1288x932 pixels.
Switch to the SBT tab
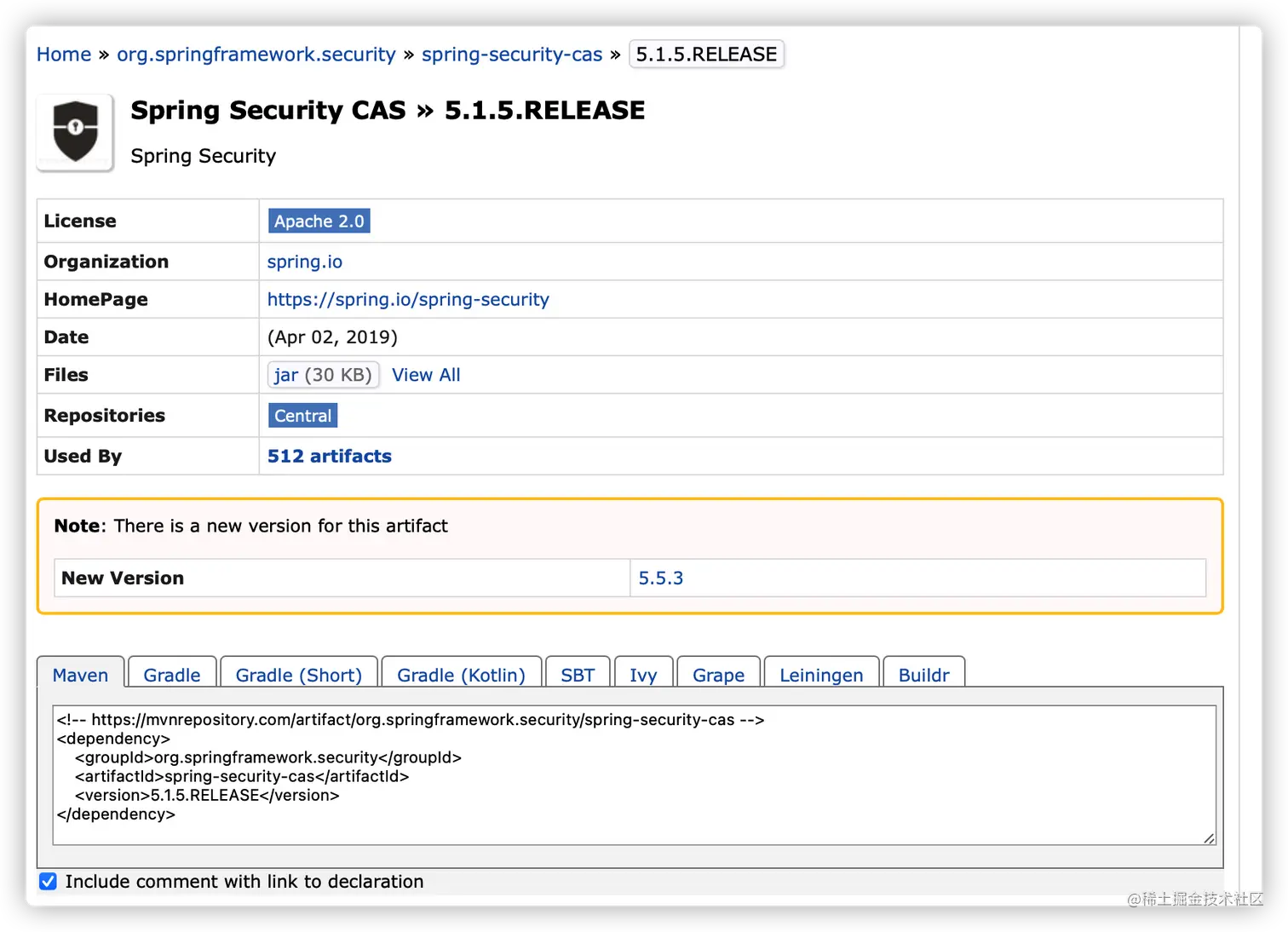pos(578,675)
